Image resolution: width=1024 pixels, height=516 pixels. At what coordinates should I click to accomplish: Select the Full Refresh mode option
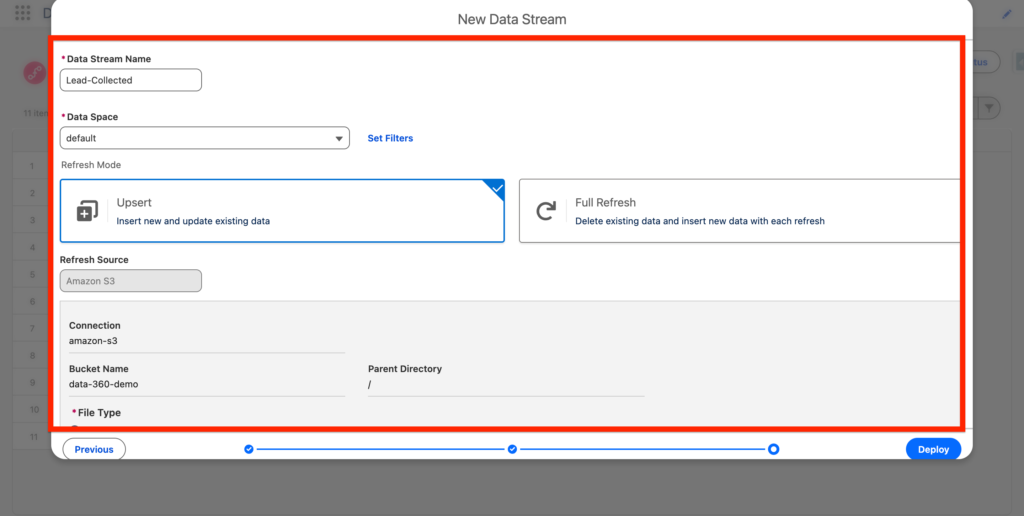pyautogui.click(x=740, y=211)
